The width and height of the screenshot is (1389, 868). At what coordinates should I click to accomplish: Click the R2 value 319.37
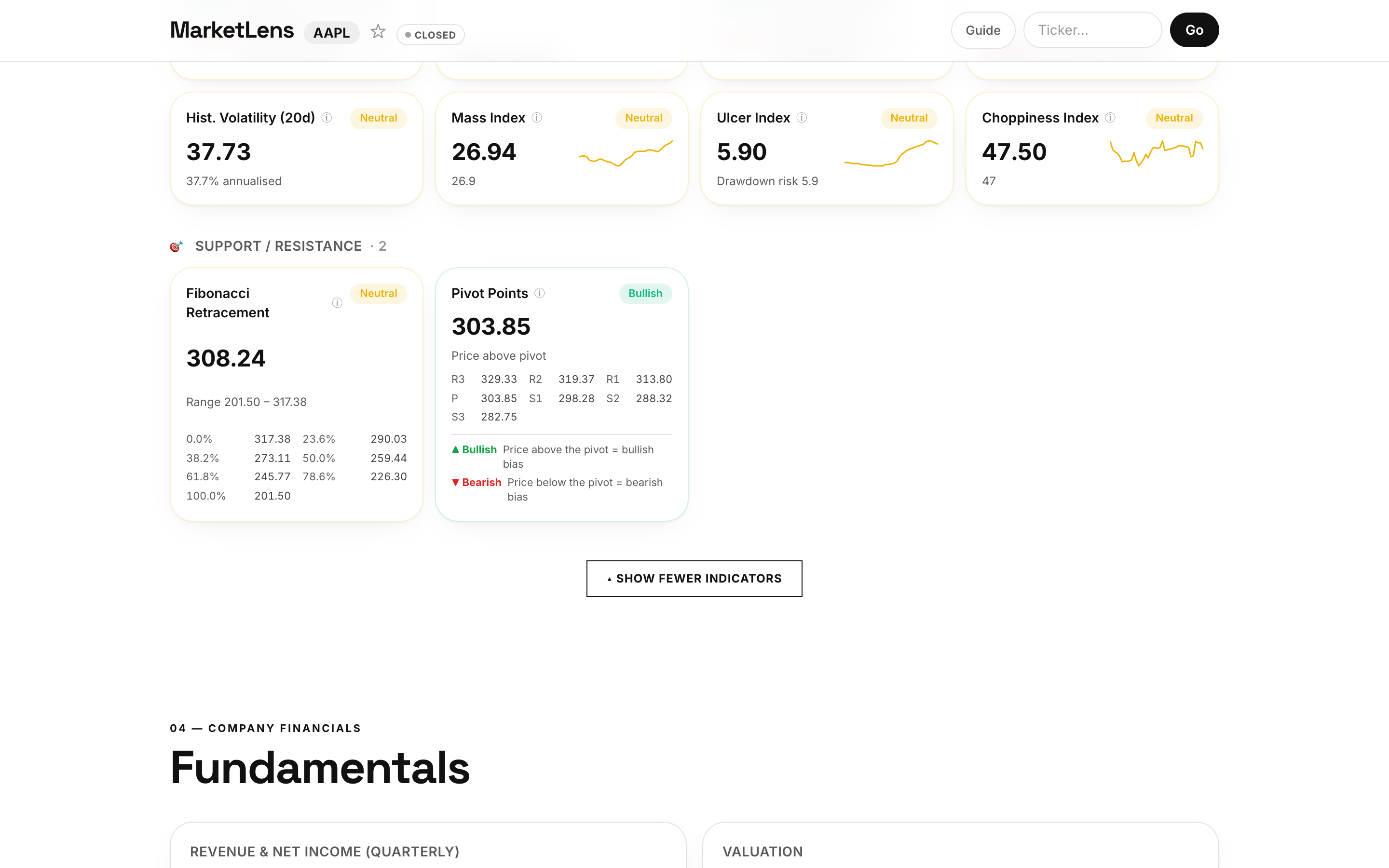[576, 380]
